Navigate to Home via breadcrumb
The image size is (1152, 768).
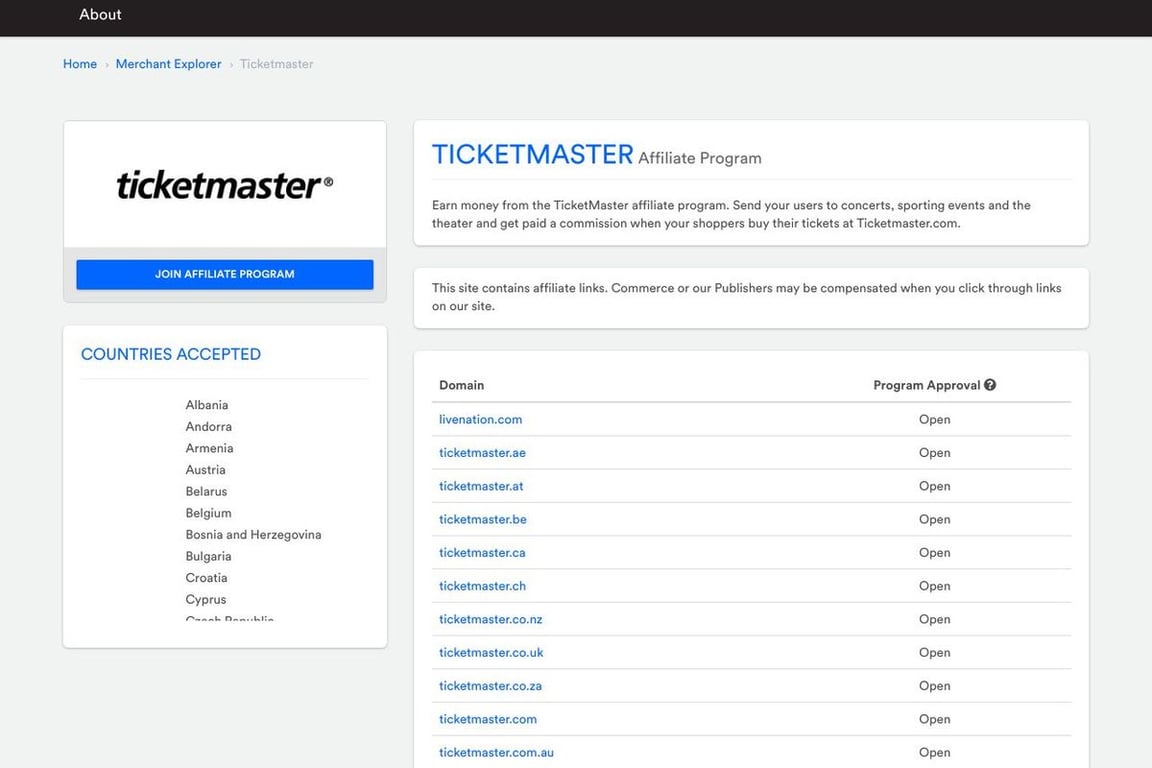click(79, 63)
